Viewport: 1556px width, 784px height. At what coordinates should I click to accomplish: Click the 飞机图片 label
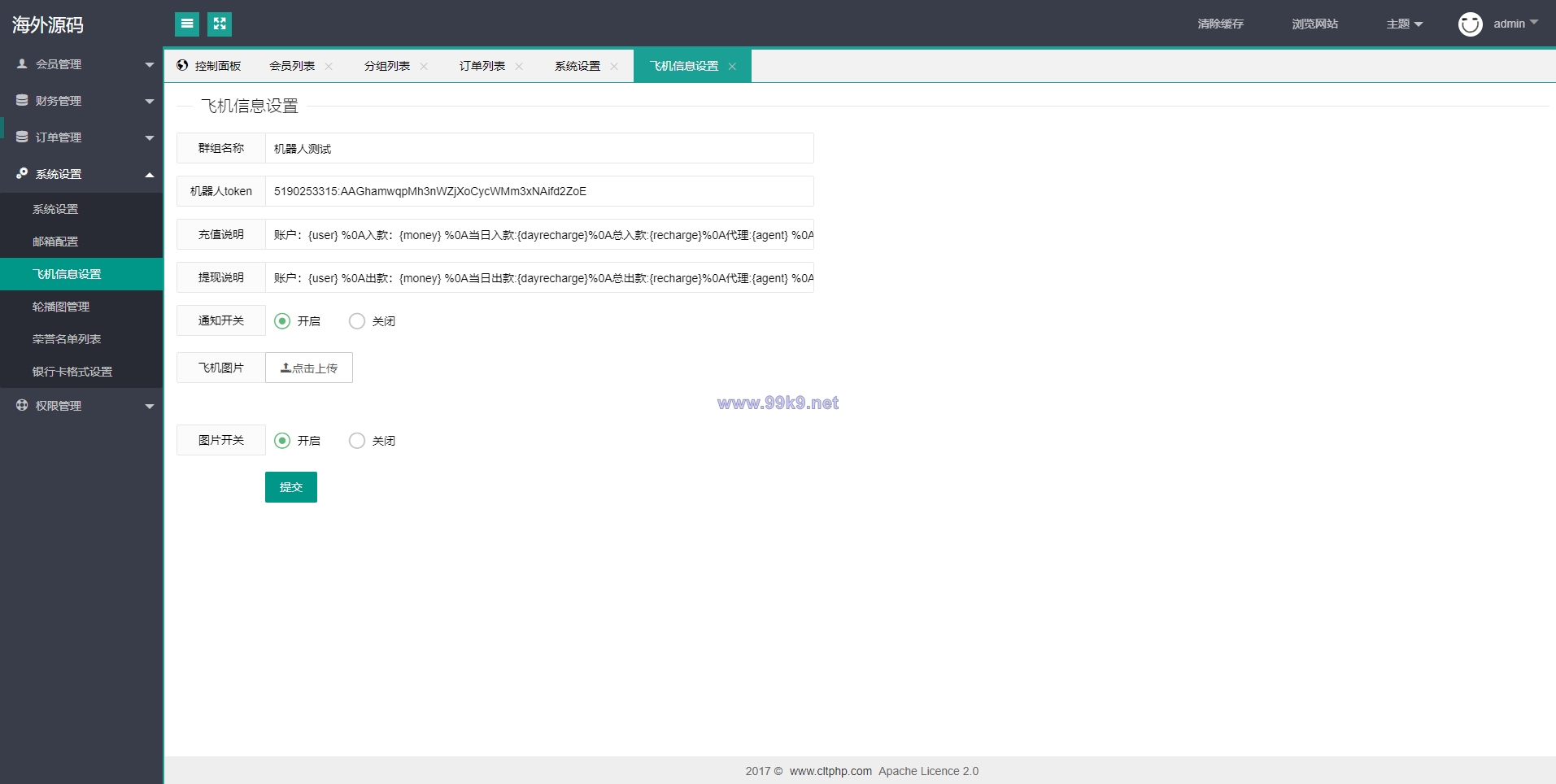click(x=221, y=368)
